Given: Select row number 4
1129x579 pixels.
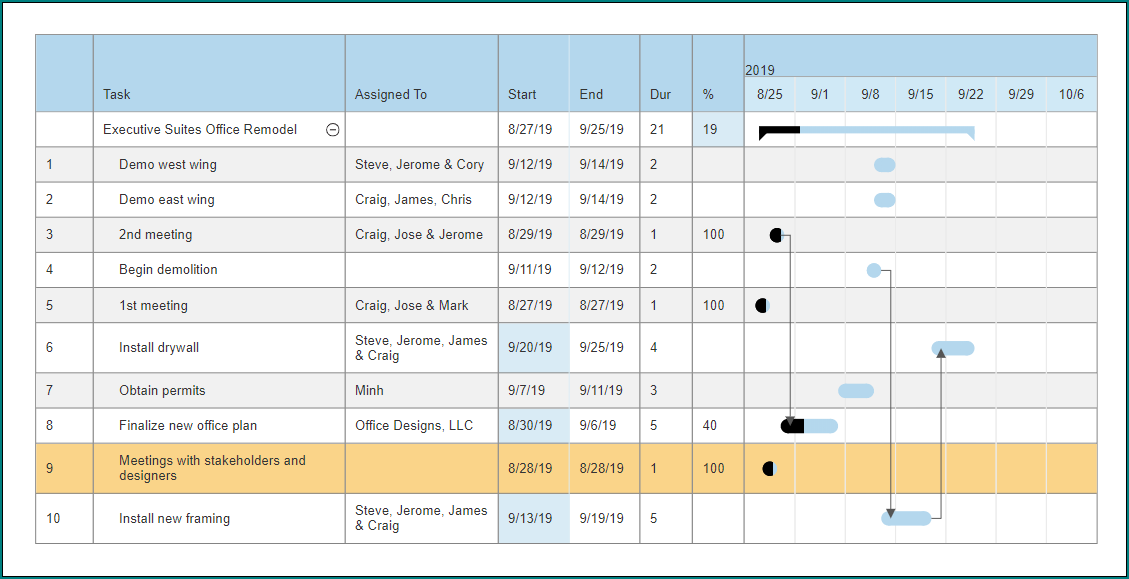Looking at the screenshot, I should coord(64,270).
